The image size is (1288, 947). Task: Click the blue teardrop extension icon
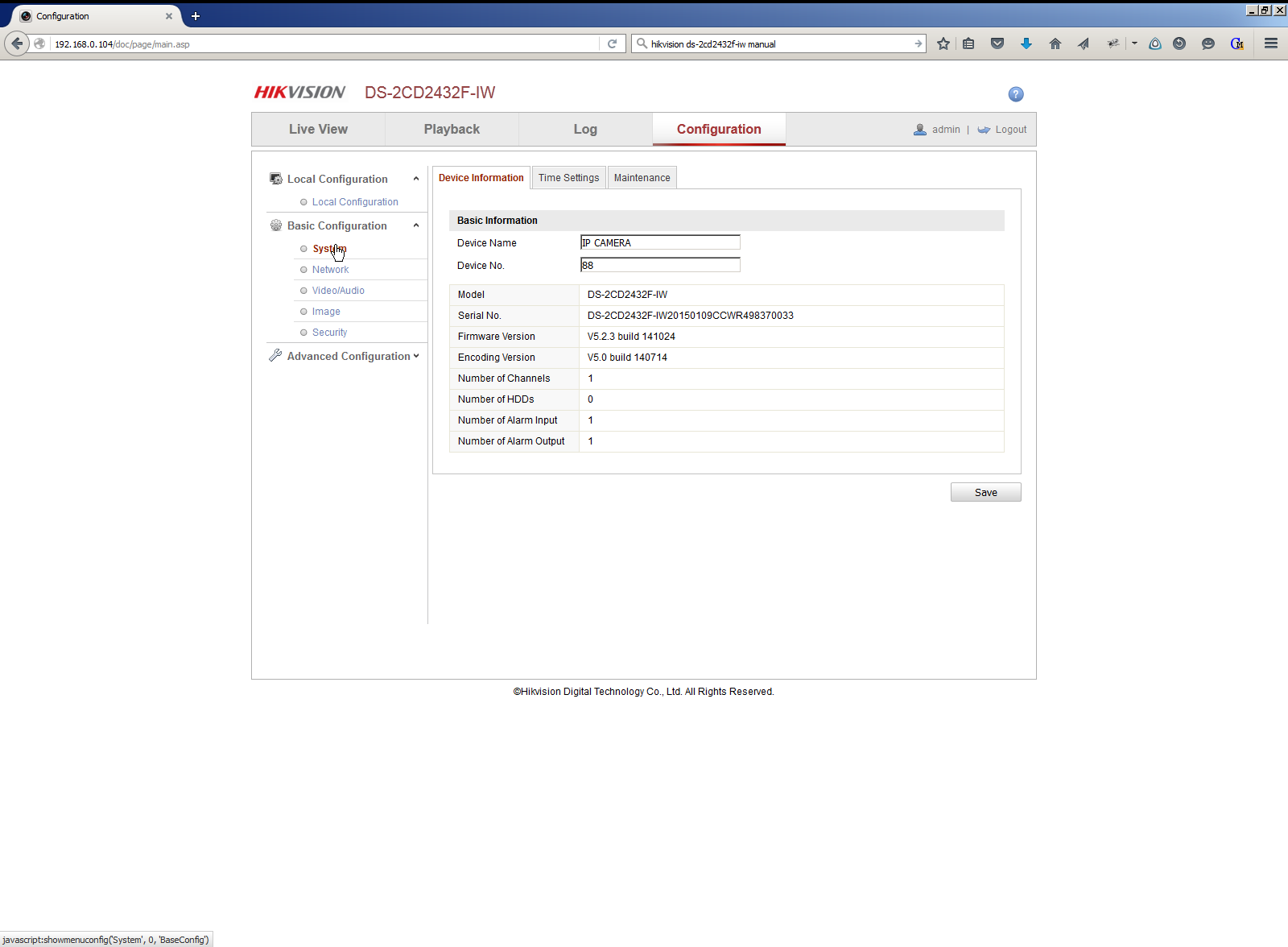click(x=1155, y=43)
